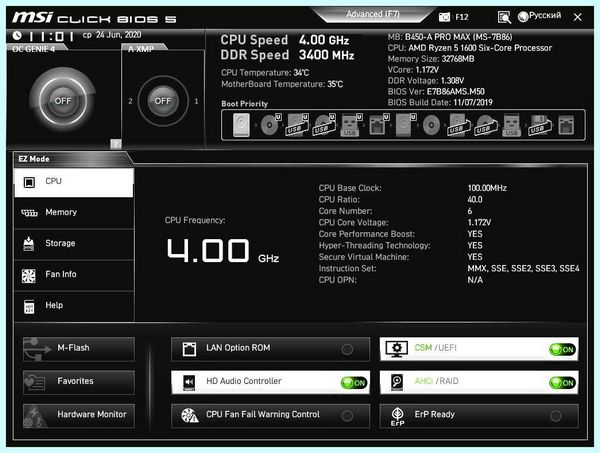This screenshot has width=600, height=453.
Task: Click the Hyper-Threading Technology row
Action: pos(401,245)
